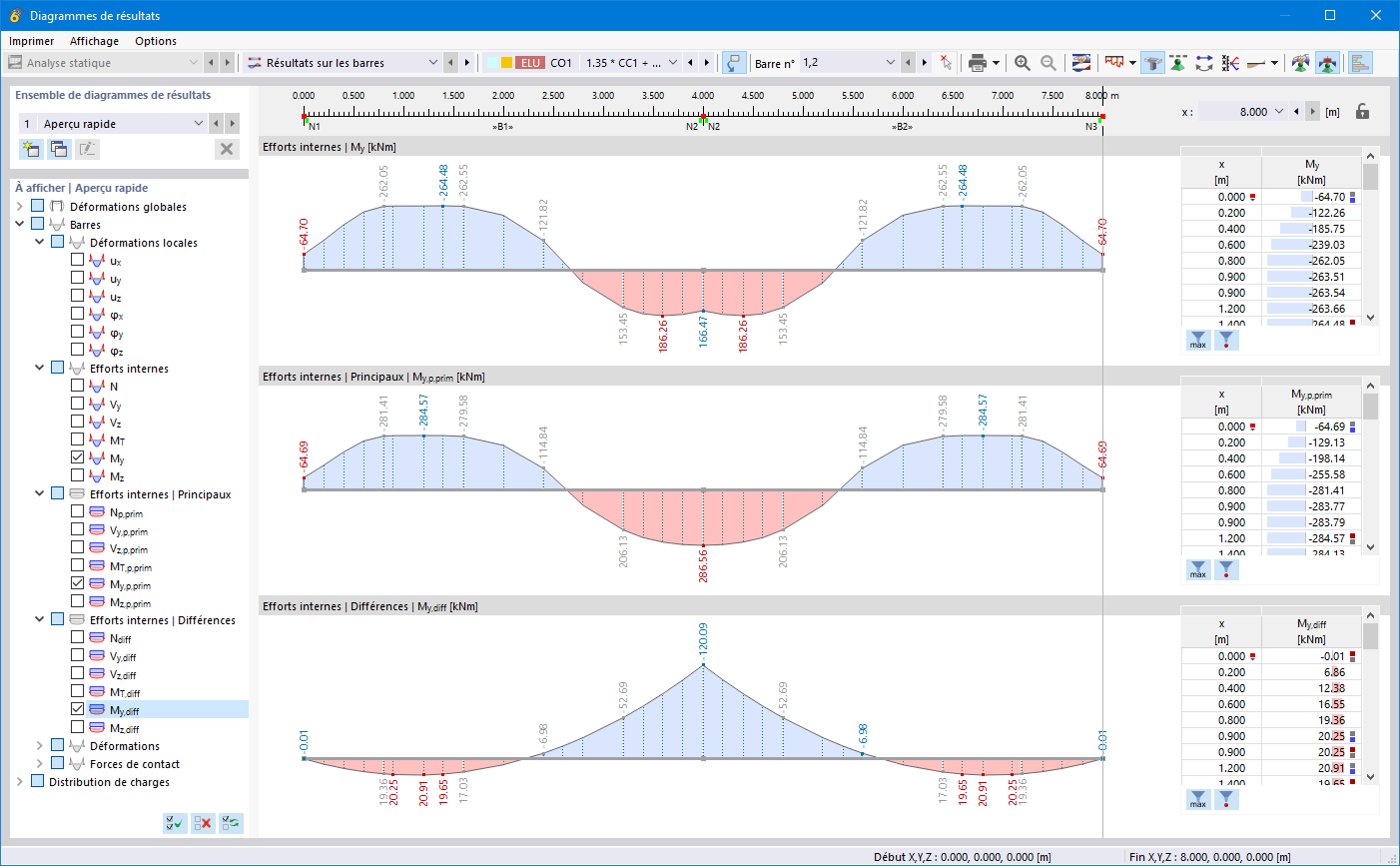The width and height of the screenshot is (1400, 866).
Task: Click the red-dot filter icon under the My,diff table
Action: coord(1227,799)
